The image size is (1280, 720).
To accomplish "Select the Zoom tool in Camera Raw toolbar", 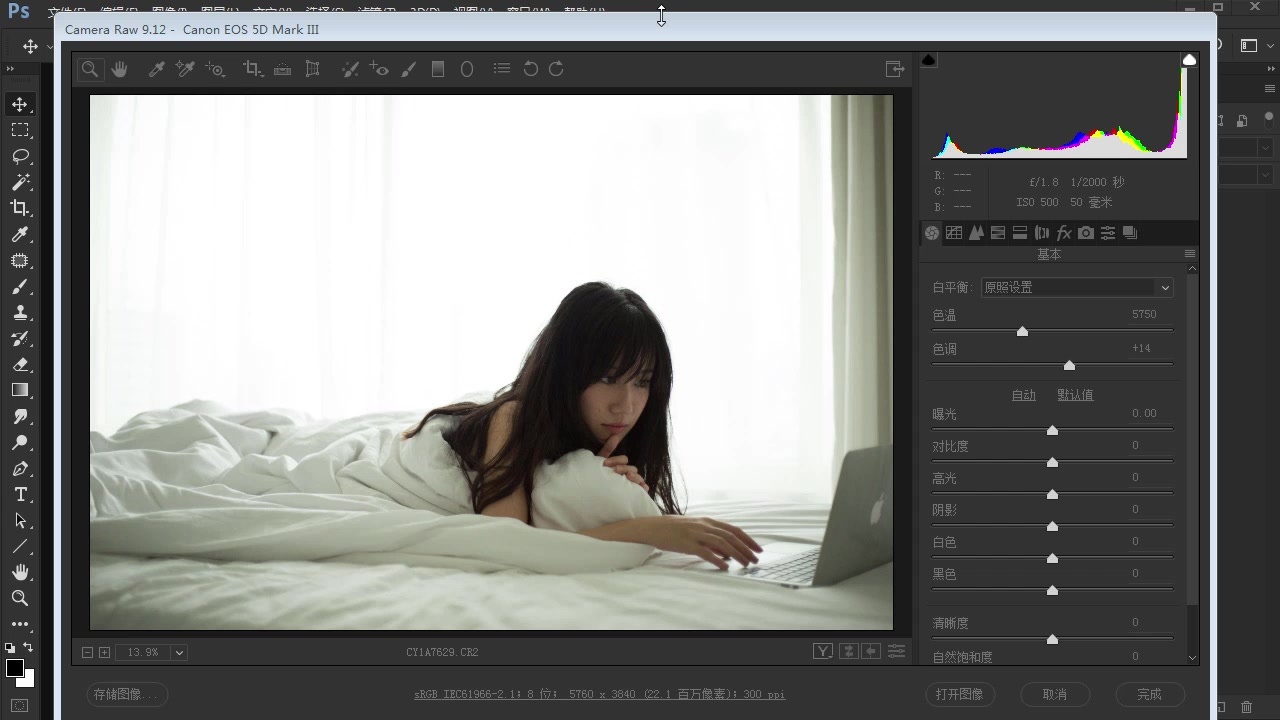I will tap(90, 69).
